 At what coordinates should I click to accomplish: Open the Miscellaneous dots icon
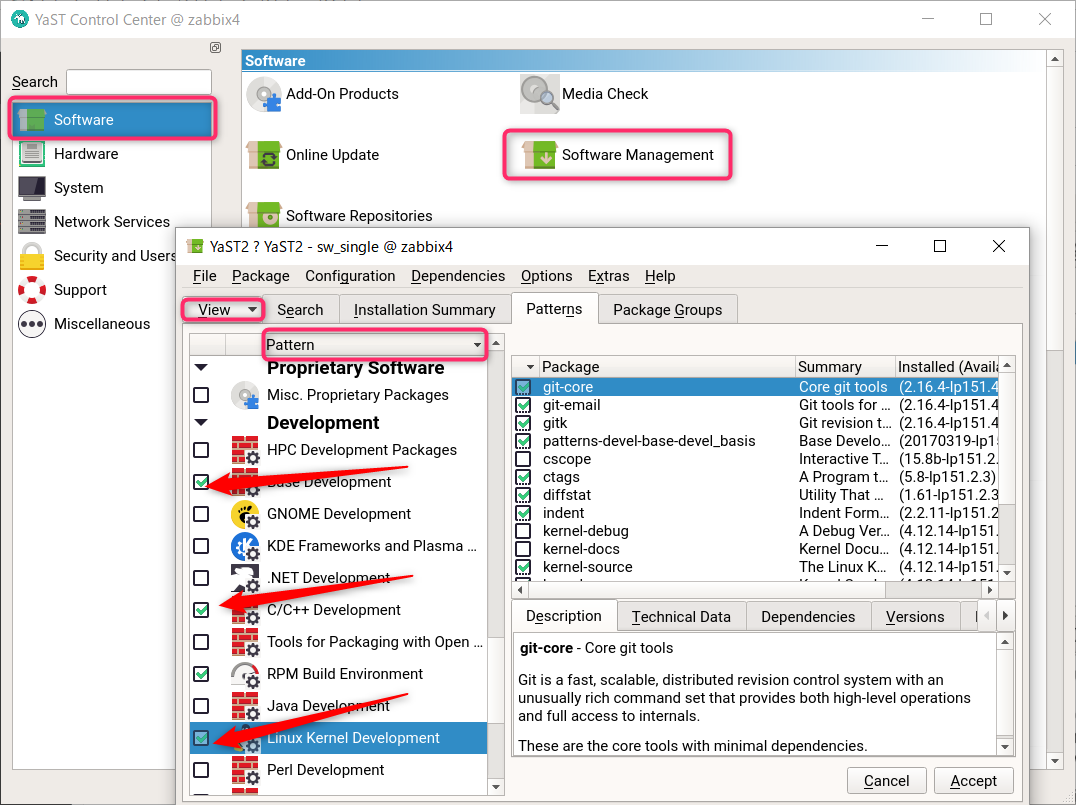tap(32, 324)
